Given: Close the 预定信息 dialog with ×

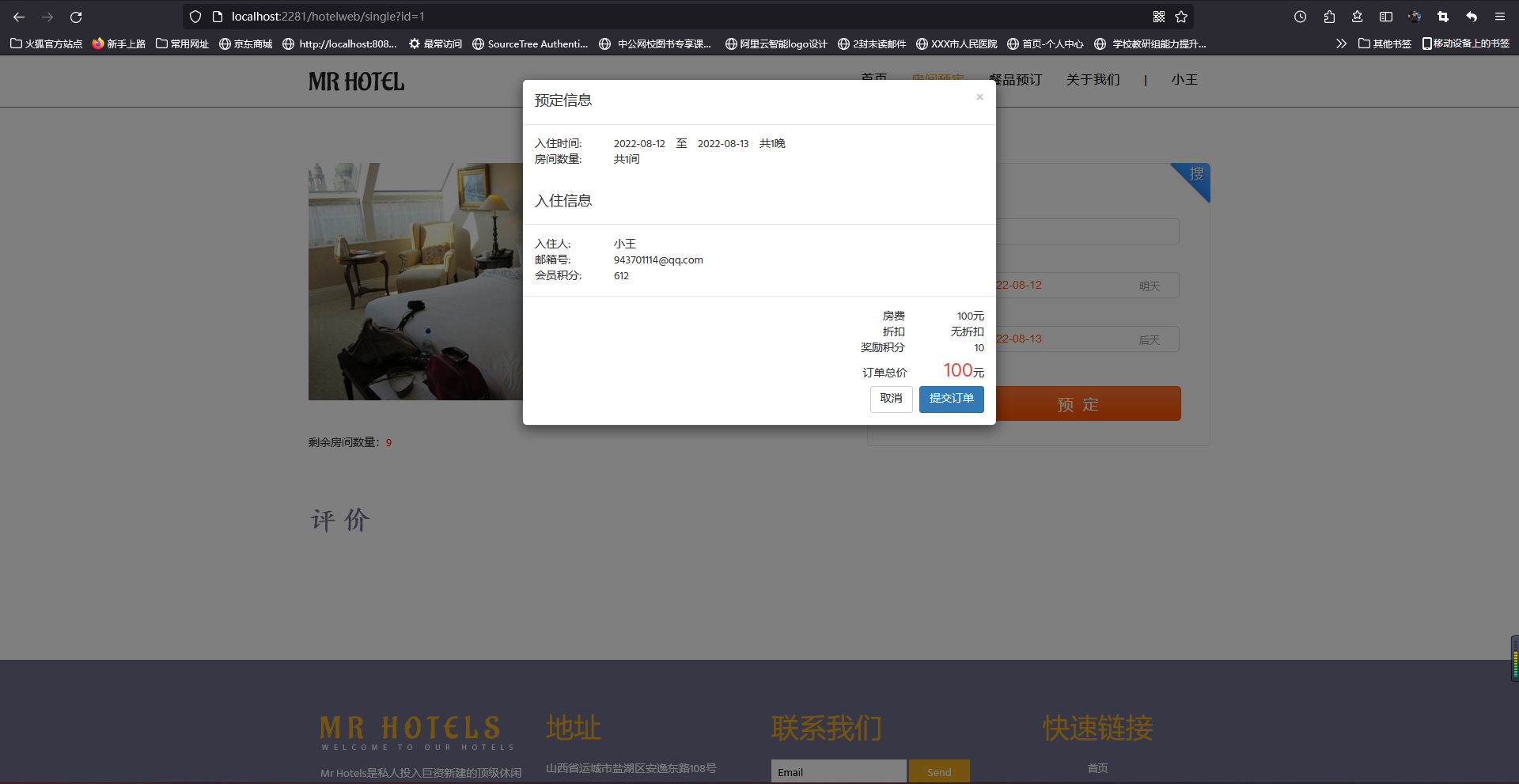Looking at the screenshot, I should tap(979, 97).
